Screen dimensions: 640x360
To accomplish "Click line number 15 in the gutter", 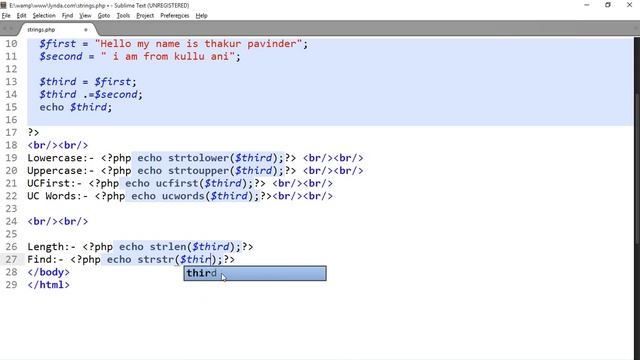I will (x=11, y=107).
